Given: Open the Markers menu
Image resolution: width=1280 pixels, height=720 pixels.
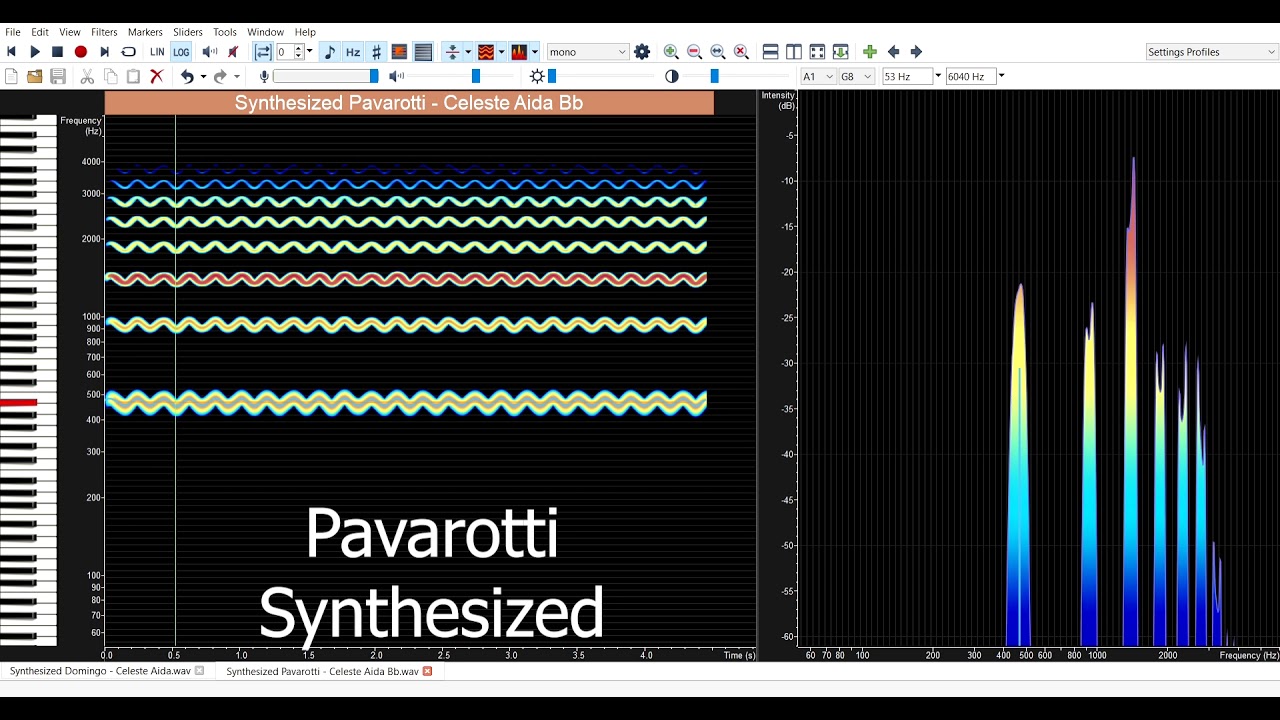Looking at the screenshot, I should tap(145, 32).
